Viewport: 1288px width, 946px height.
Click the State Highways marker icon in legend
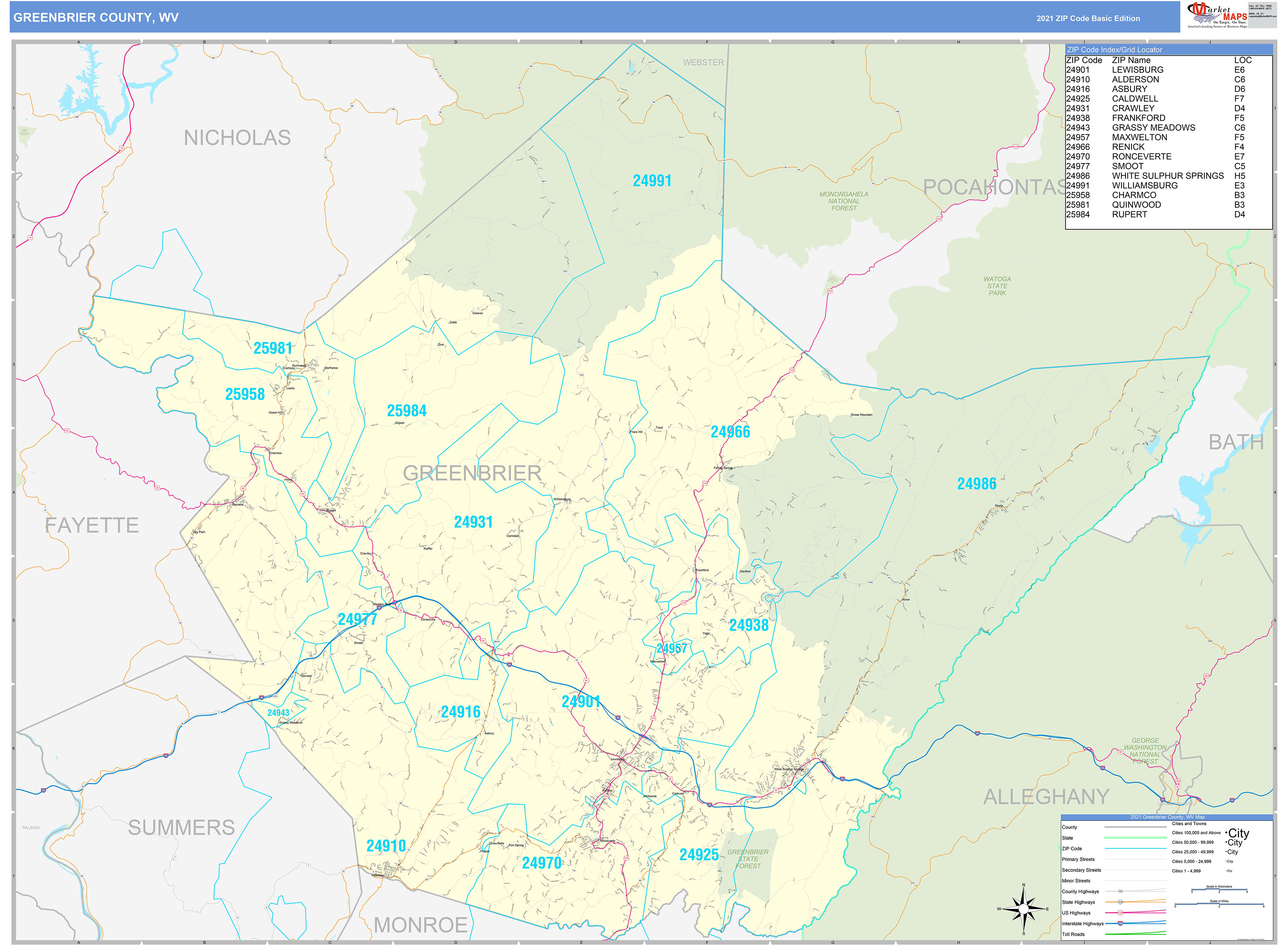[x=1120, y=902]
